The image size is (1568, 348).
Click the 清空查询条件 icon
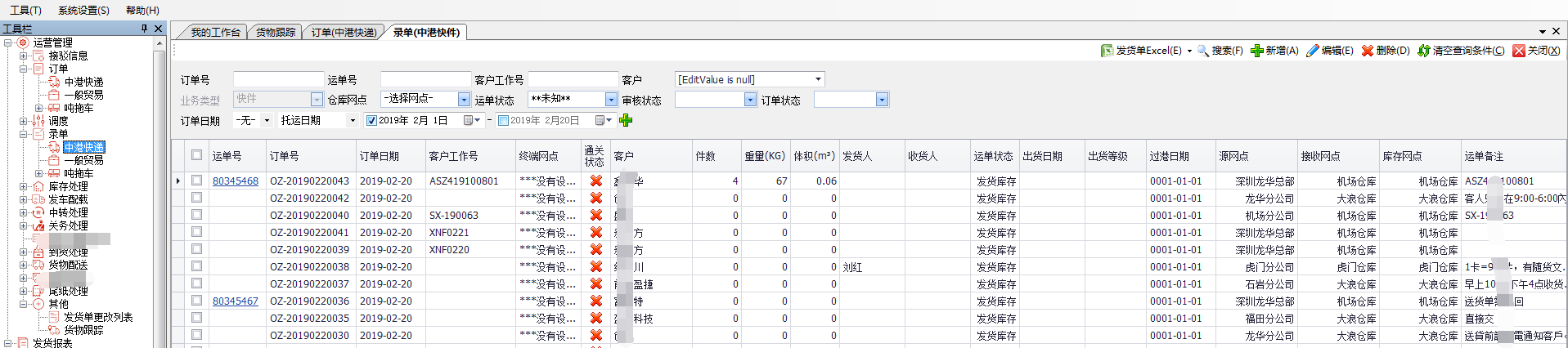(x=1424, y=51)
